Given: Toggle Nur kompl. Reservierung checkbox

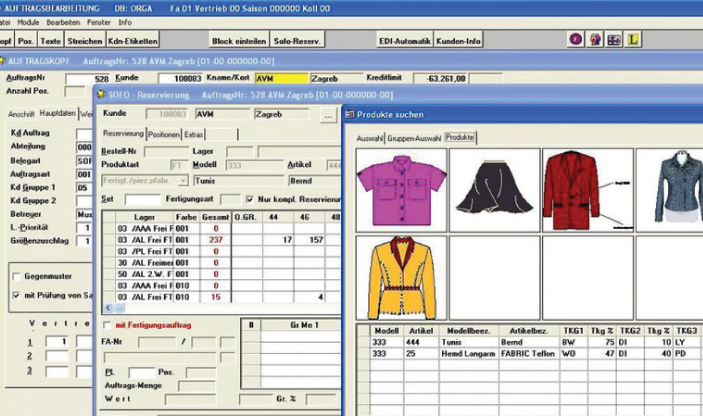Looking at the screenshot, I should [x=250, y=199].
